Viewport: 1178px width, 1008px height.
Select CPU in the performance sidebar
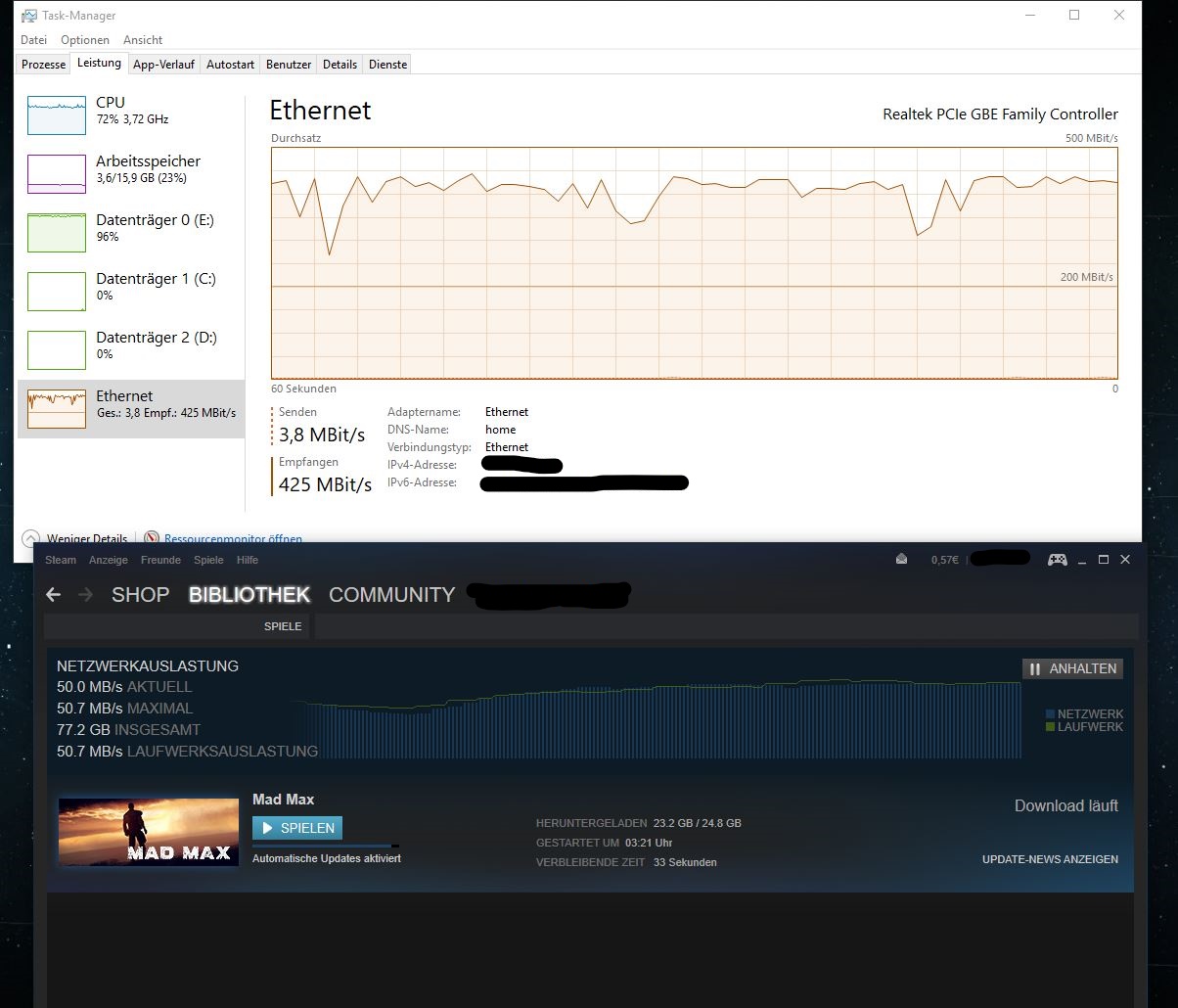click(131, 115)
